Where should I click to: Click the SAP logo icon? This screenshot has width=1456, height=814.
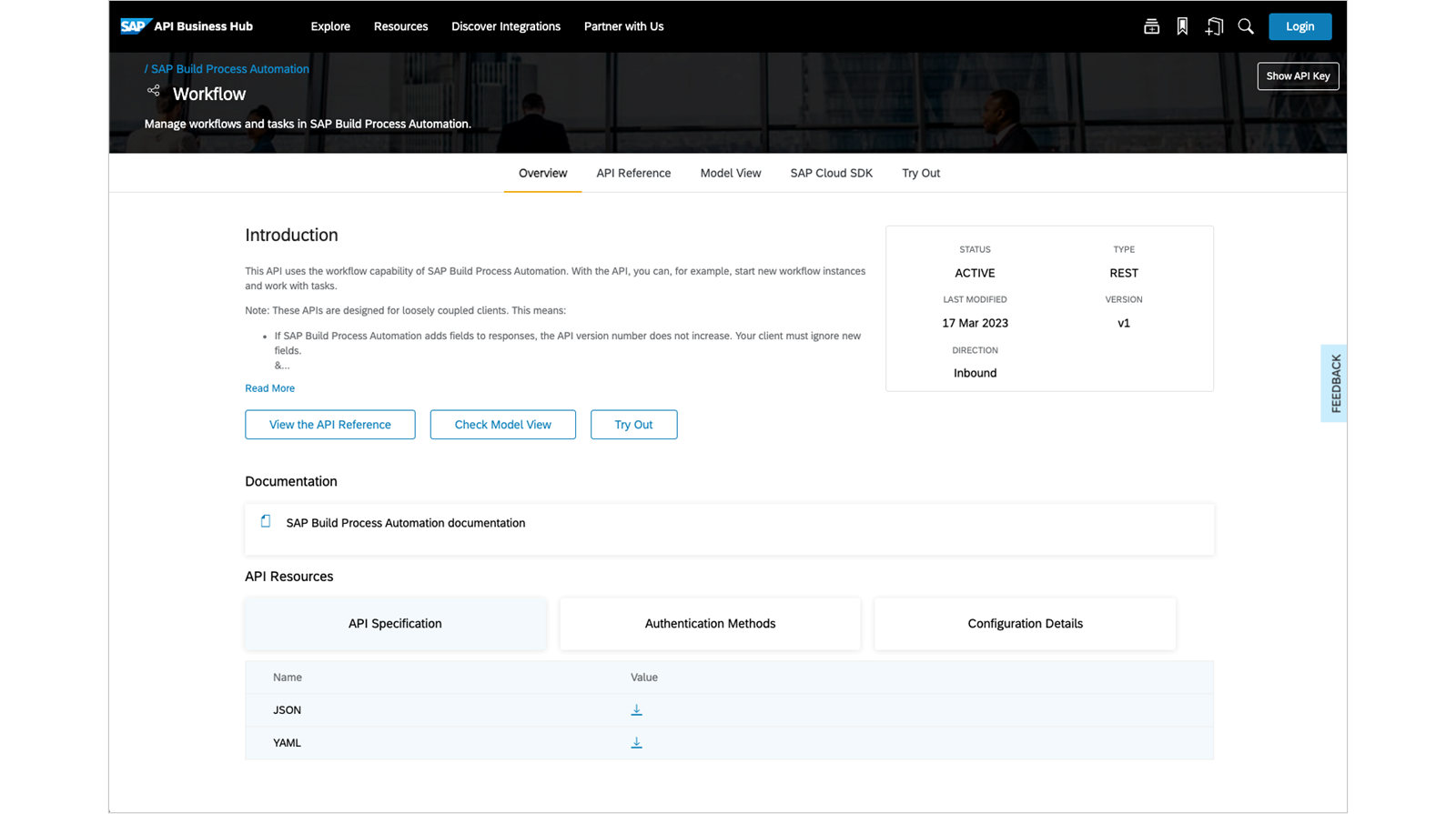click(x=133, y=26)
